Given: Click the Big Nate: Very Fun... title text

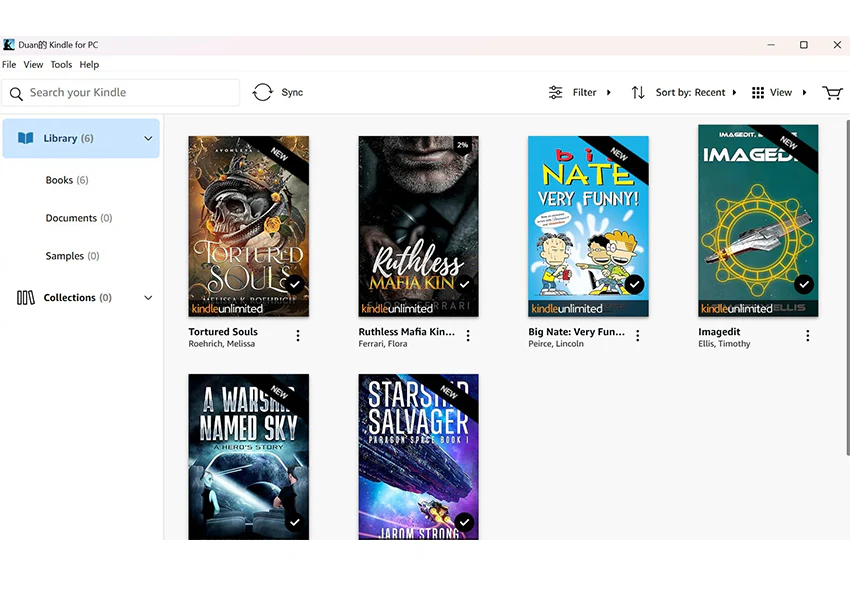Looking at the screenshot, I should click(x=576, y=332).
